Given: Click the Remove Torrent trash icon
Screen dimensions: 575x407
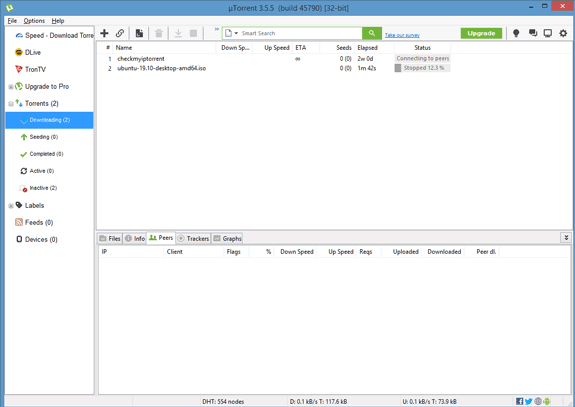Looking at the screenshot, I should coord(159,33).
